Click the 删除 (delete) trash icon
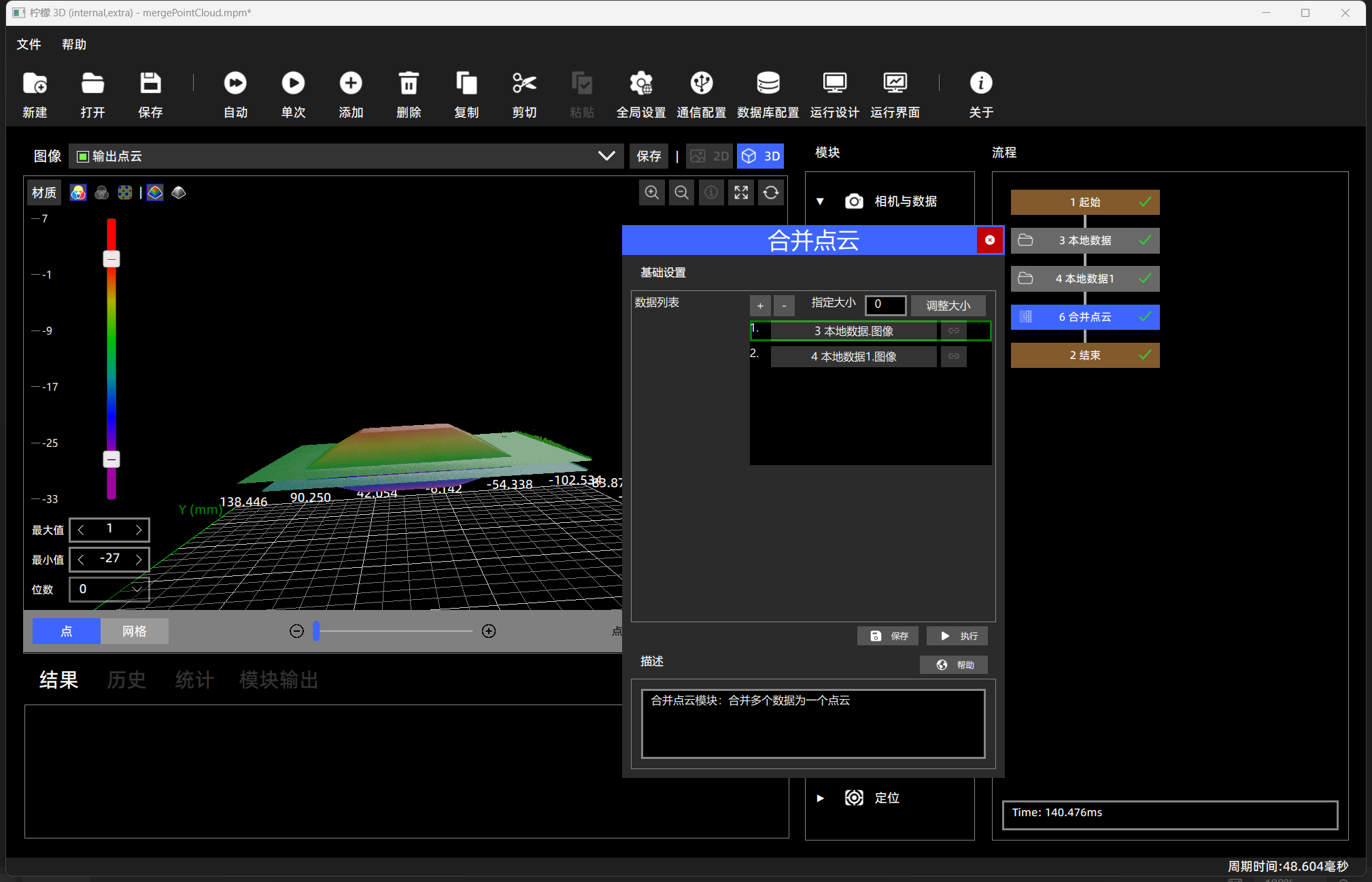Viewport: 1372px width, 882px height. pyautogui.click(x=409, y=94)
